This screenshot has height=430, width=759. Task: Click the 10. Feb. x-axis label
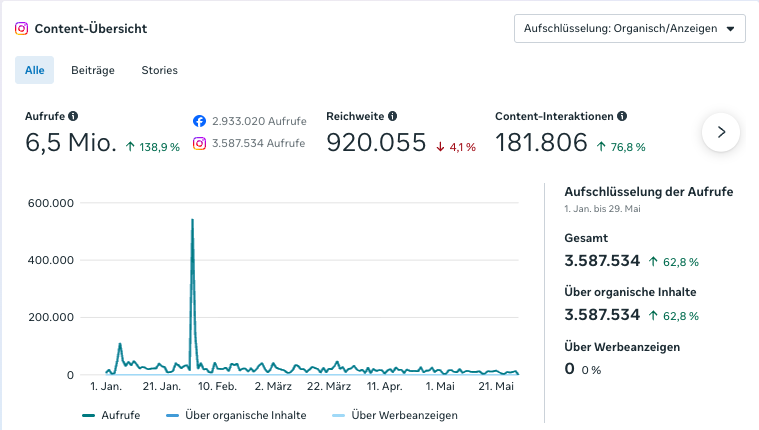tap(217, 386)
